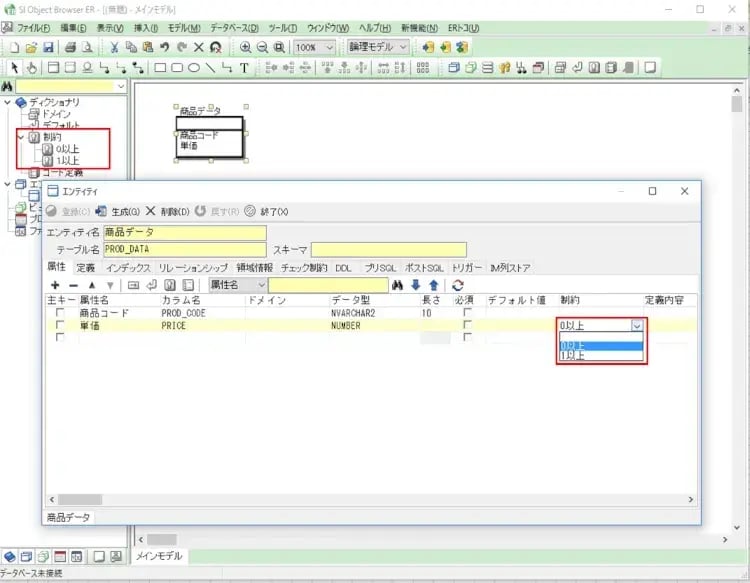Toggle 必須 checkbox for 商品コード row
The height and width of the screenshot is (583, 750).
[466, 313]
